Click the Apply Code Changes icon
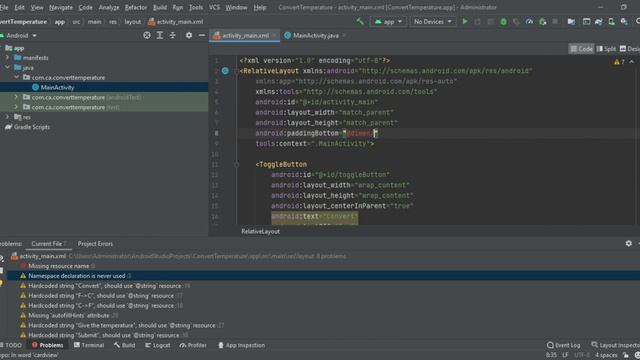This screenshot has height=360, width=640. (x=491, y=22)
